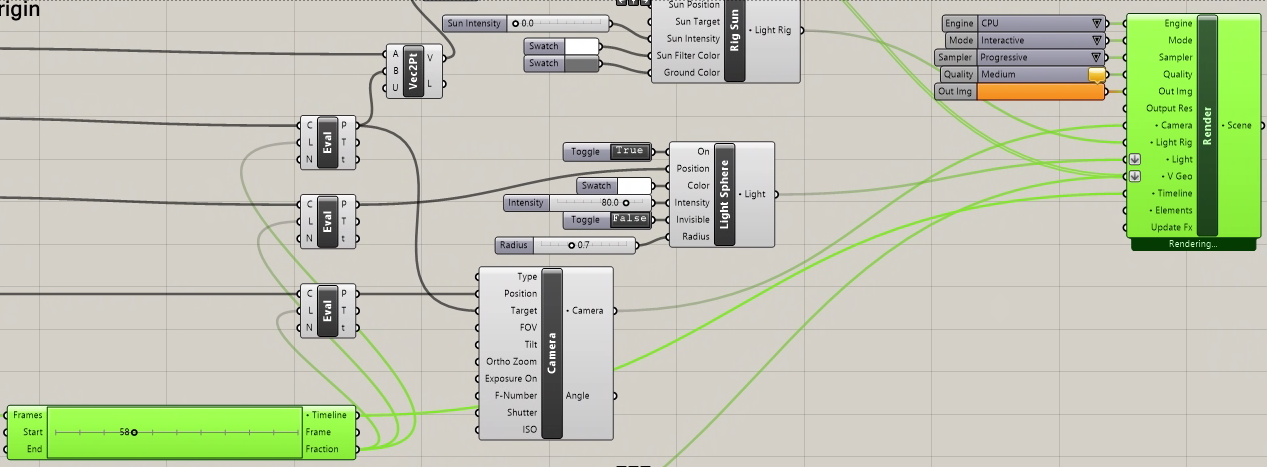Adjust the Sun Intensity 0.0 slider handle

(516, 23)
